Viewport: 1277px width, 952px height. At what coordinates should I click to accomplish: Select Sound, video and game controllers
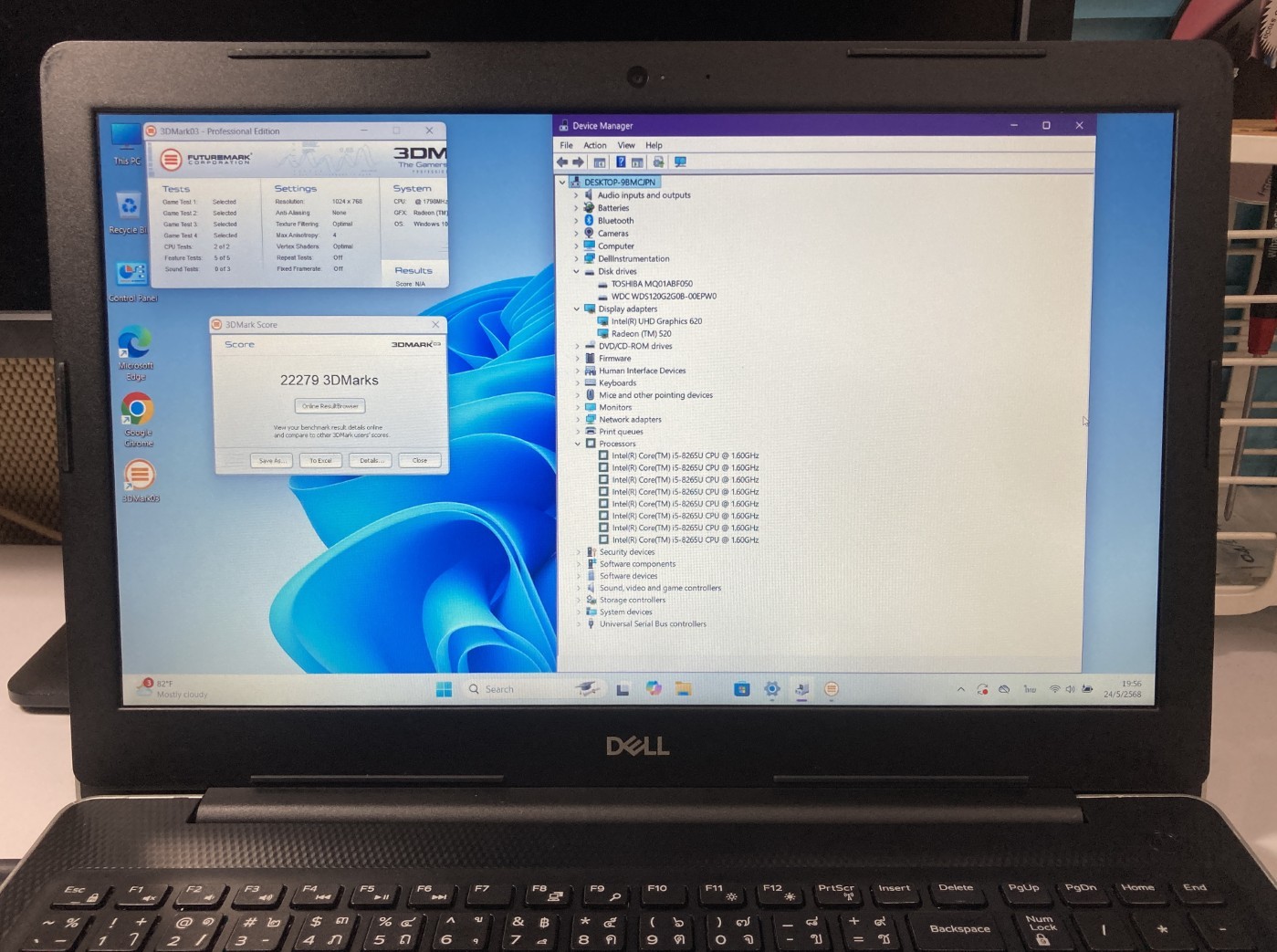660,589
